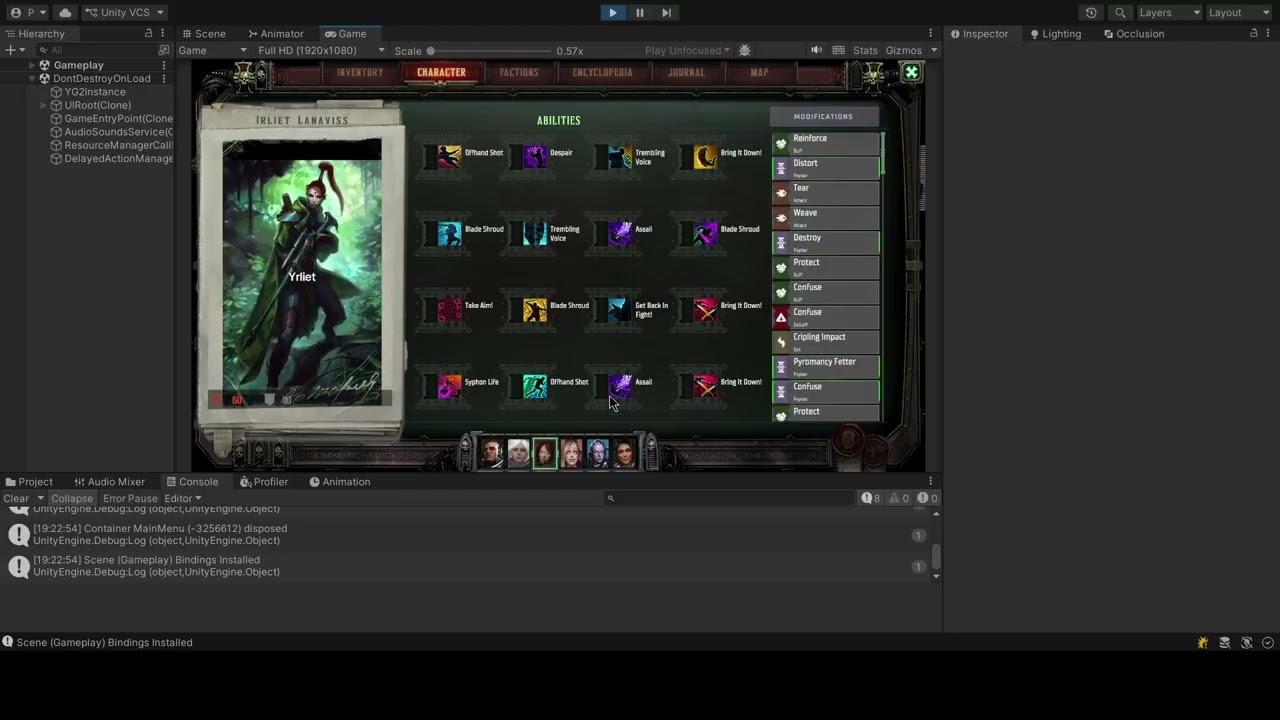Toggle Error Pause in the Console
The height and width of the screenshot is (720, 1280).
click(130, 498)
